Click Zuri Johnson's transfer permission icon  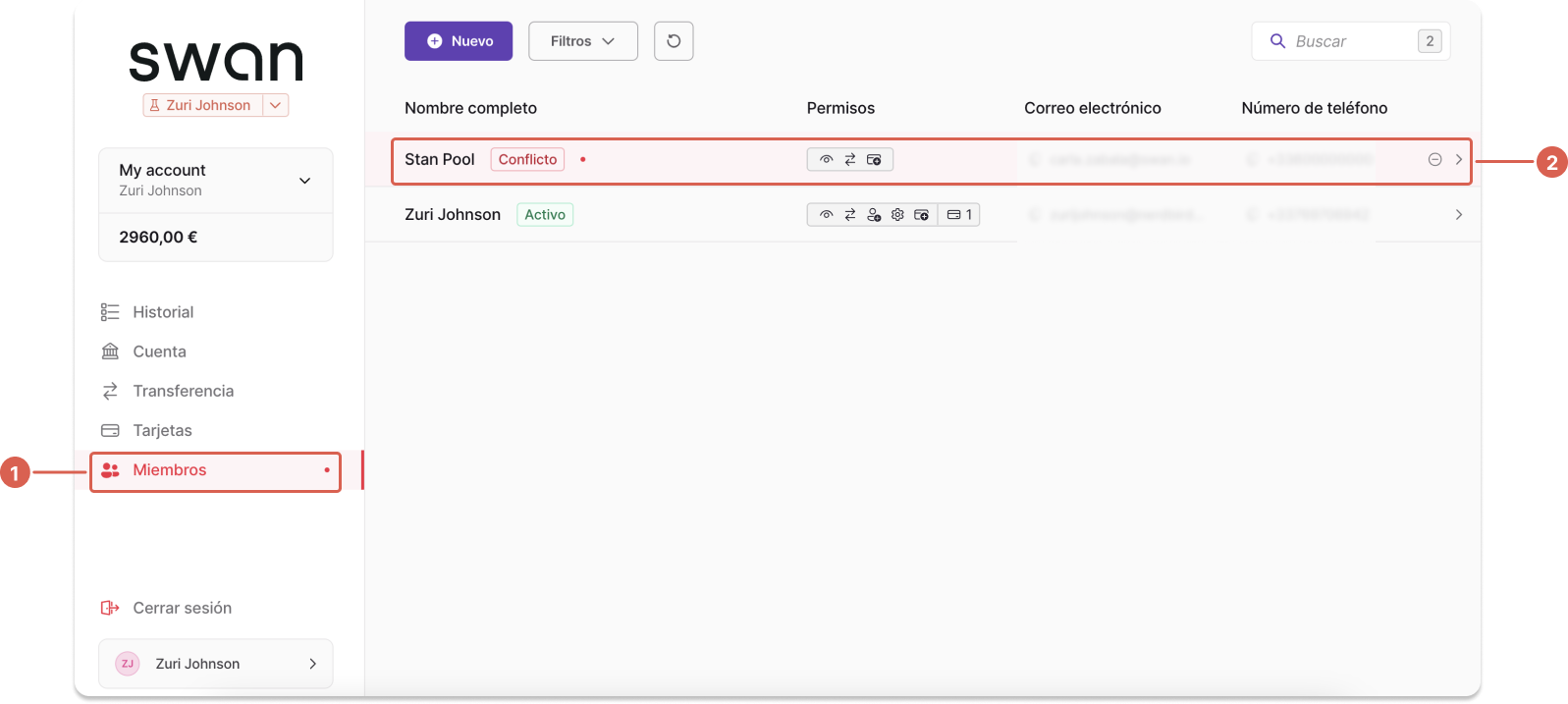850,214
